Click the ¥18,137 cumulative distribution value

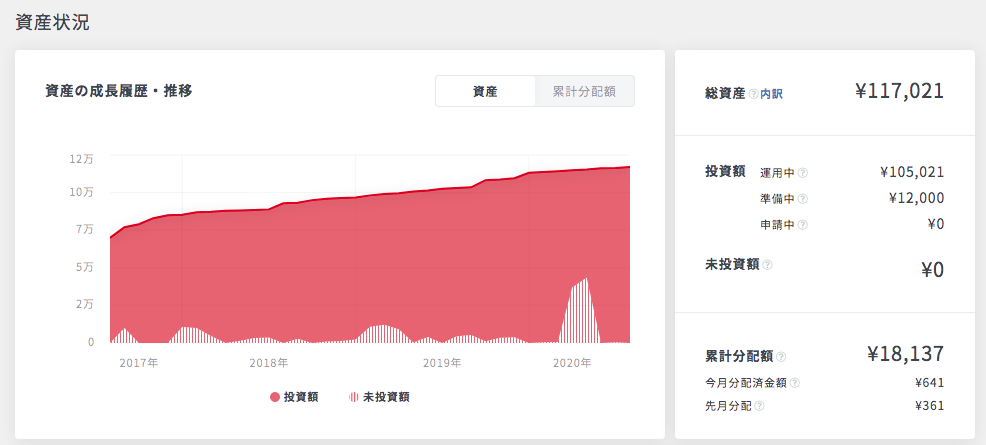click(x=905, y=354)
